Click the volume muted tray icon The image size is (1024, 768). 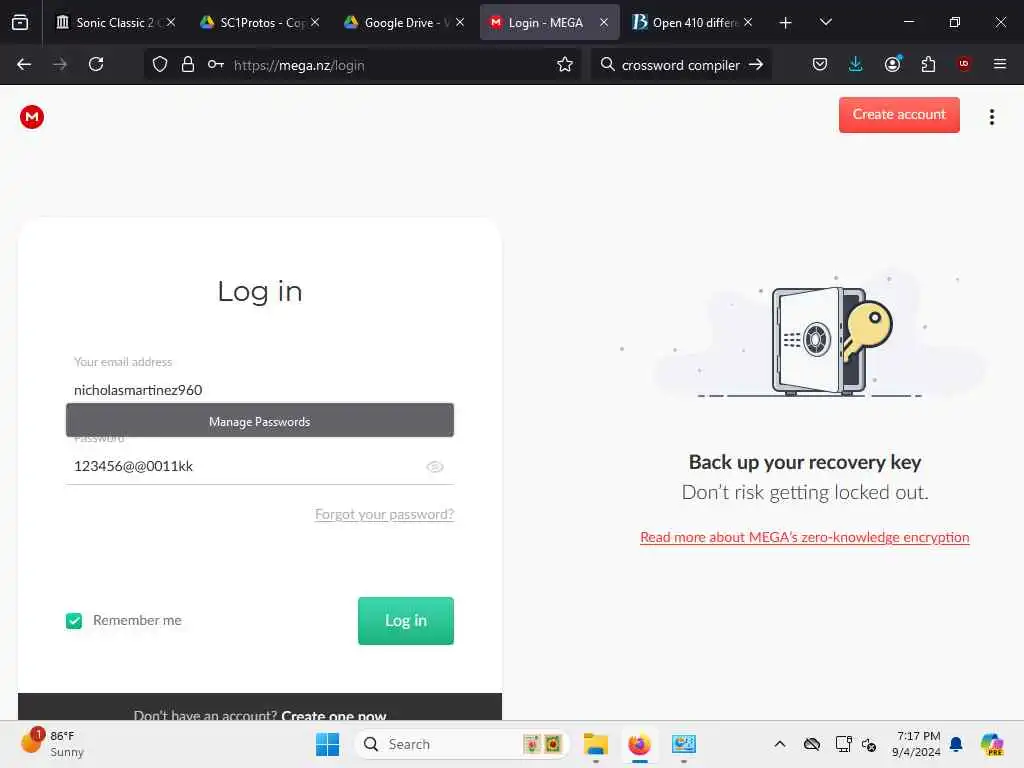click(869, 744)
